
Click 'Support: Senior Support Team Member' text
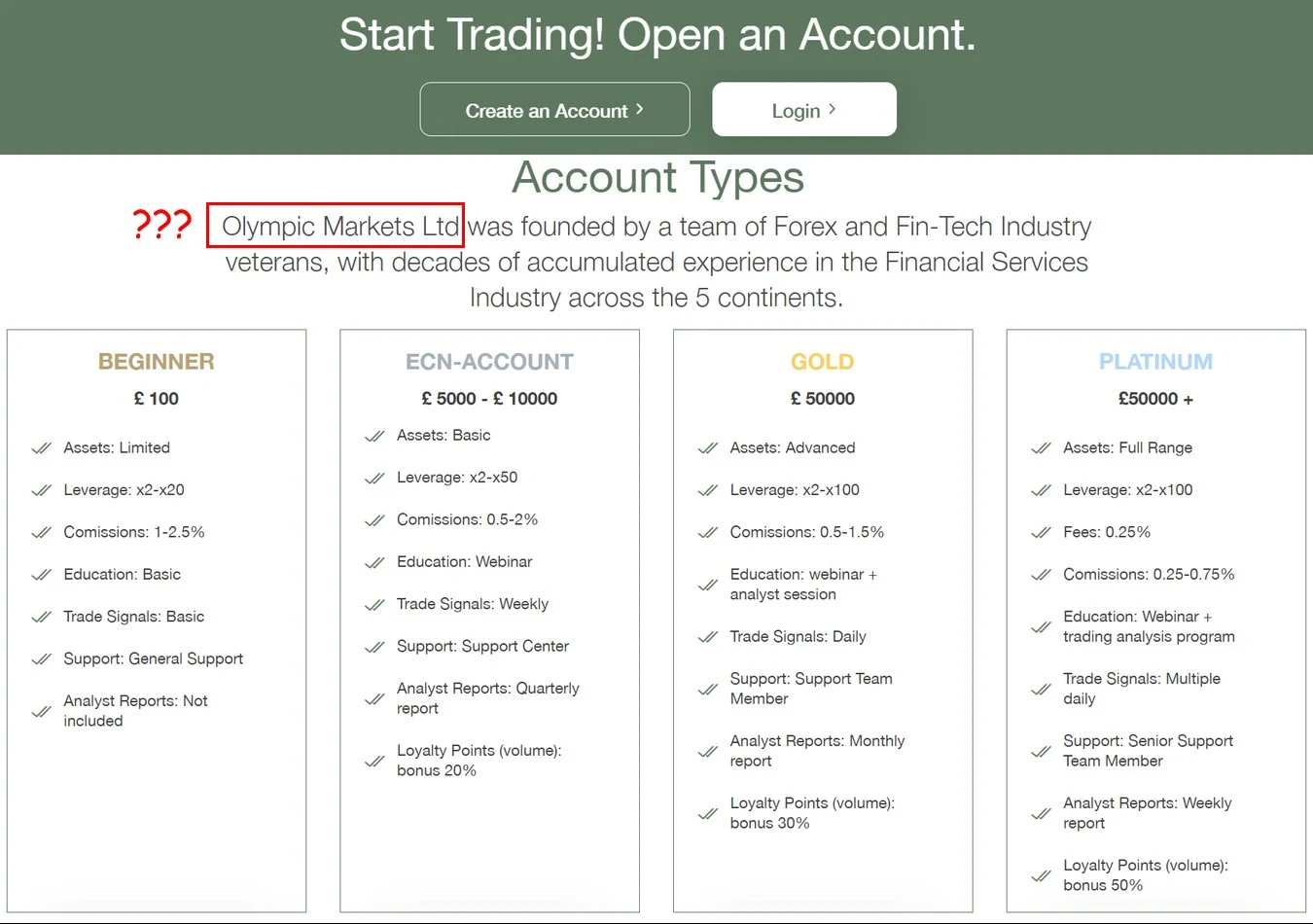(x=1149, y=751)
